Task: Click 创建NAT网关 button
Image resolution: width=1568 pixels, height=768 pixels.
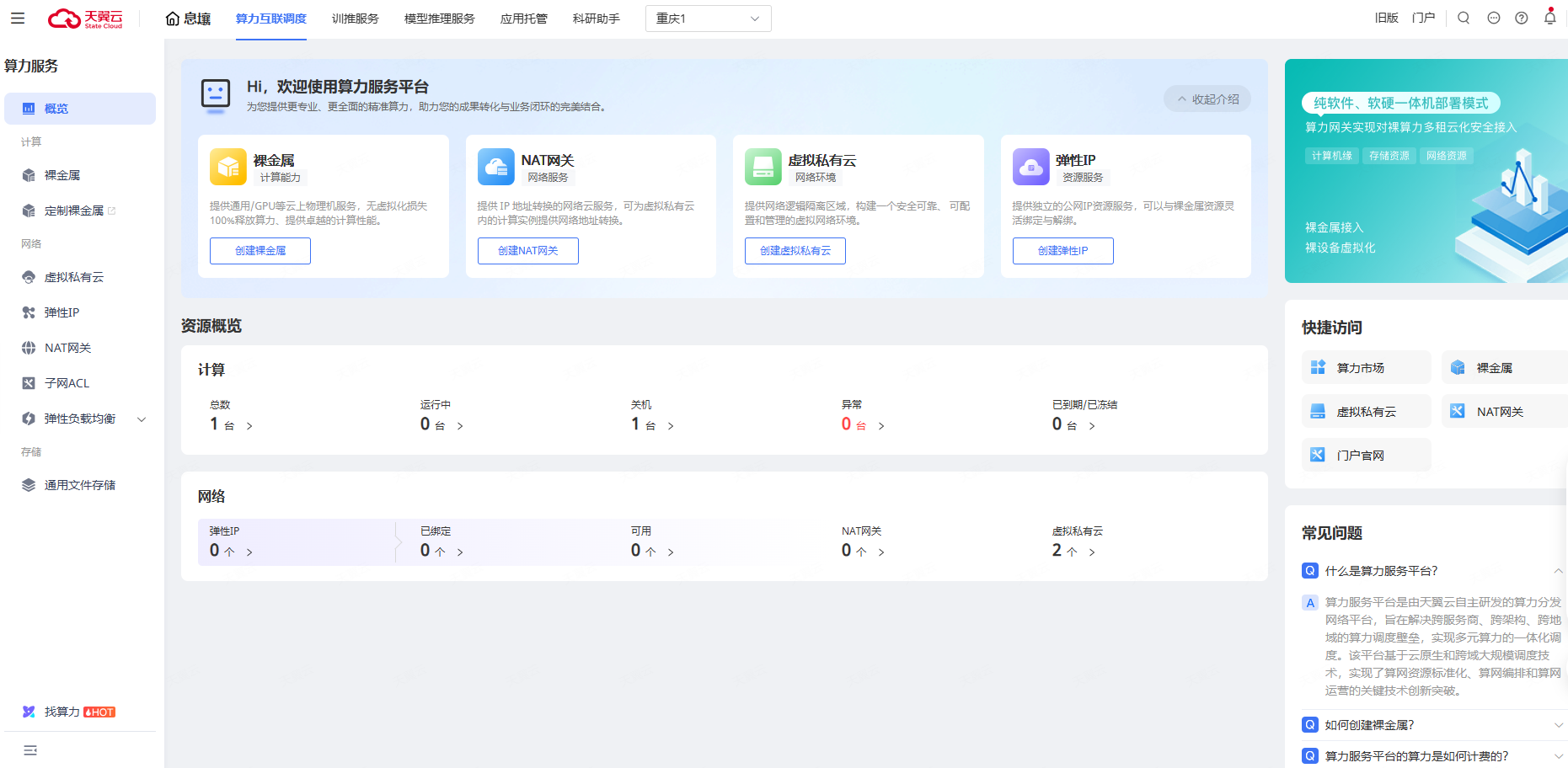Action: [x=527, y=251]
